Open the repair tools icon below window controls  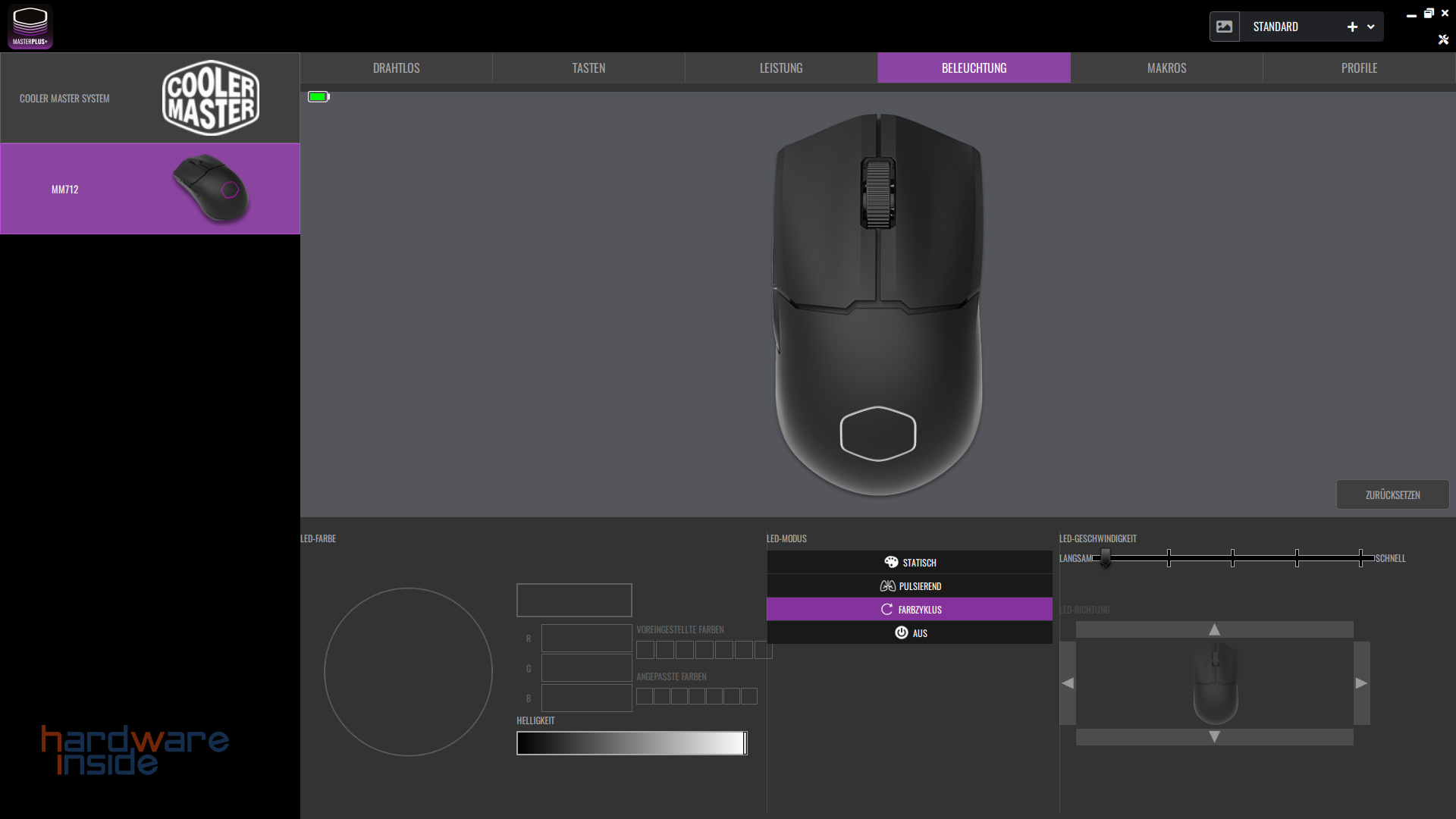[1444, 39]
